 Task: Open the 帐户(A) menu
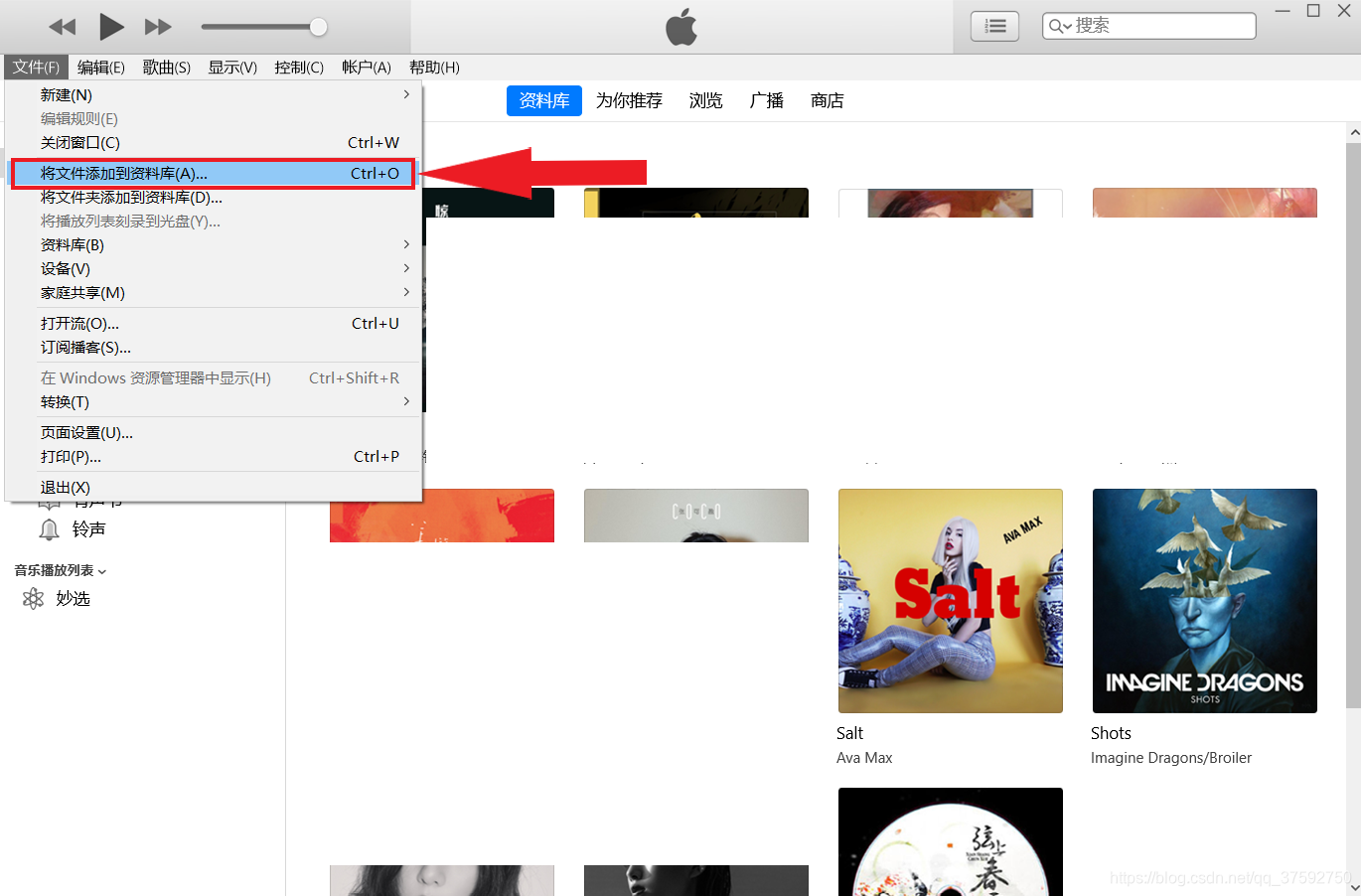pyautogui.click(x=367, y=67)
